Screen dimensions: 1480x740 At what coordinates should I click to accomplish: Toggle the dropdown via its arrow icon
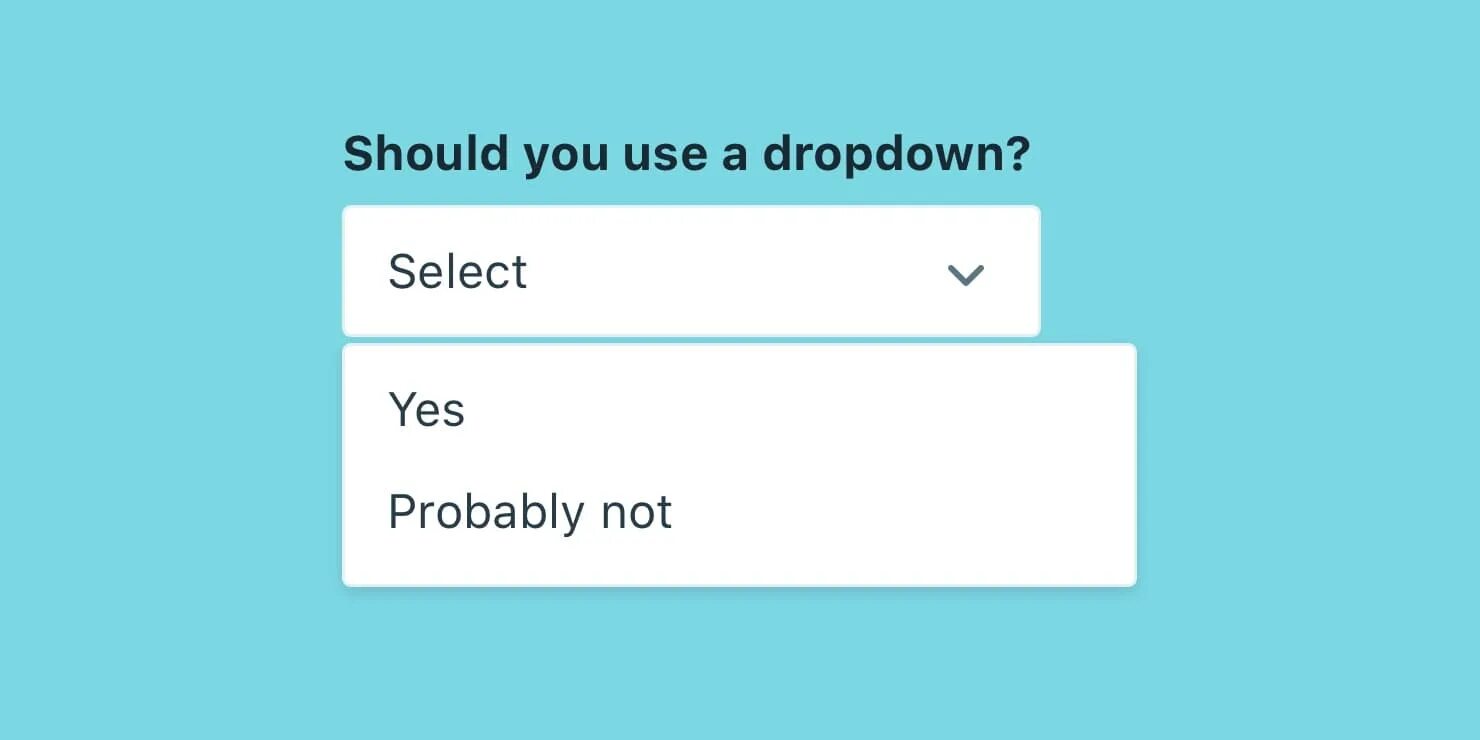point(966,274)
